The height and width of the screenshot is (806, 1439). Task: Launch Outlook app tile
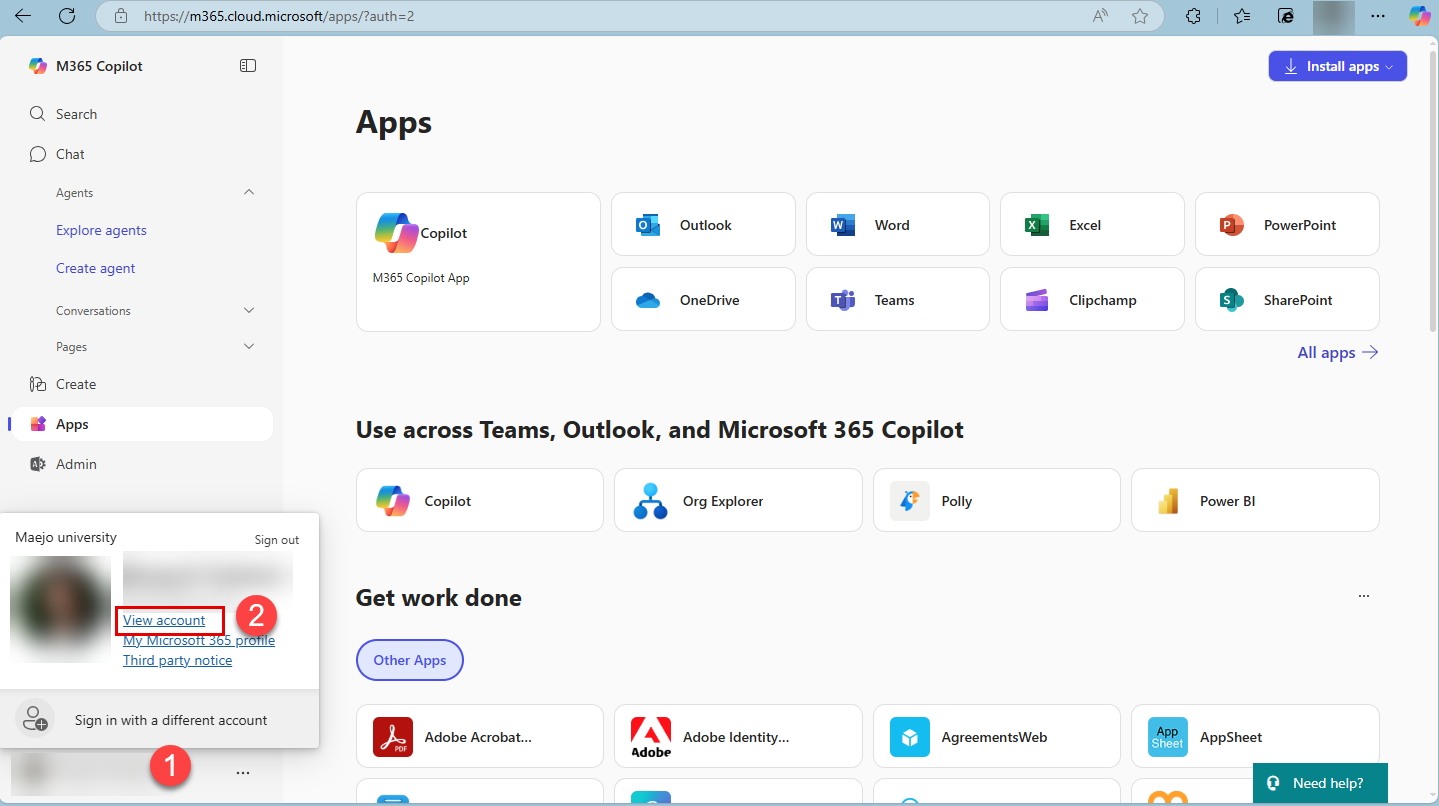[x=703, y=225]
